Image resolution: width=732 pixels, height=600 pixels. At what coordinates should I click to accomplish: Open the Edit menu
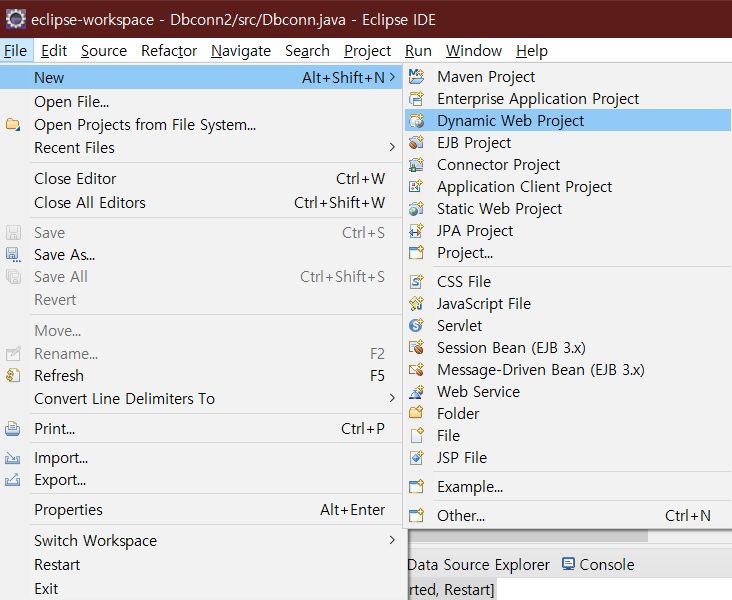click(54, 50)
